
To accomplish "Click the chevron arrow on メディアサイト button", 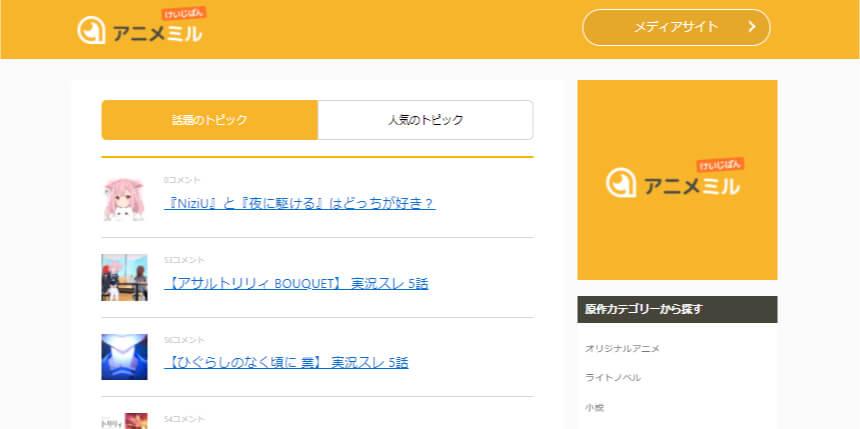I will (x=751, y=27).
